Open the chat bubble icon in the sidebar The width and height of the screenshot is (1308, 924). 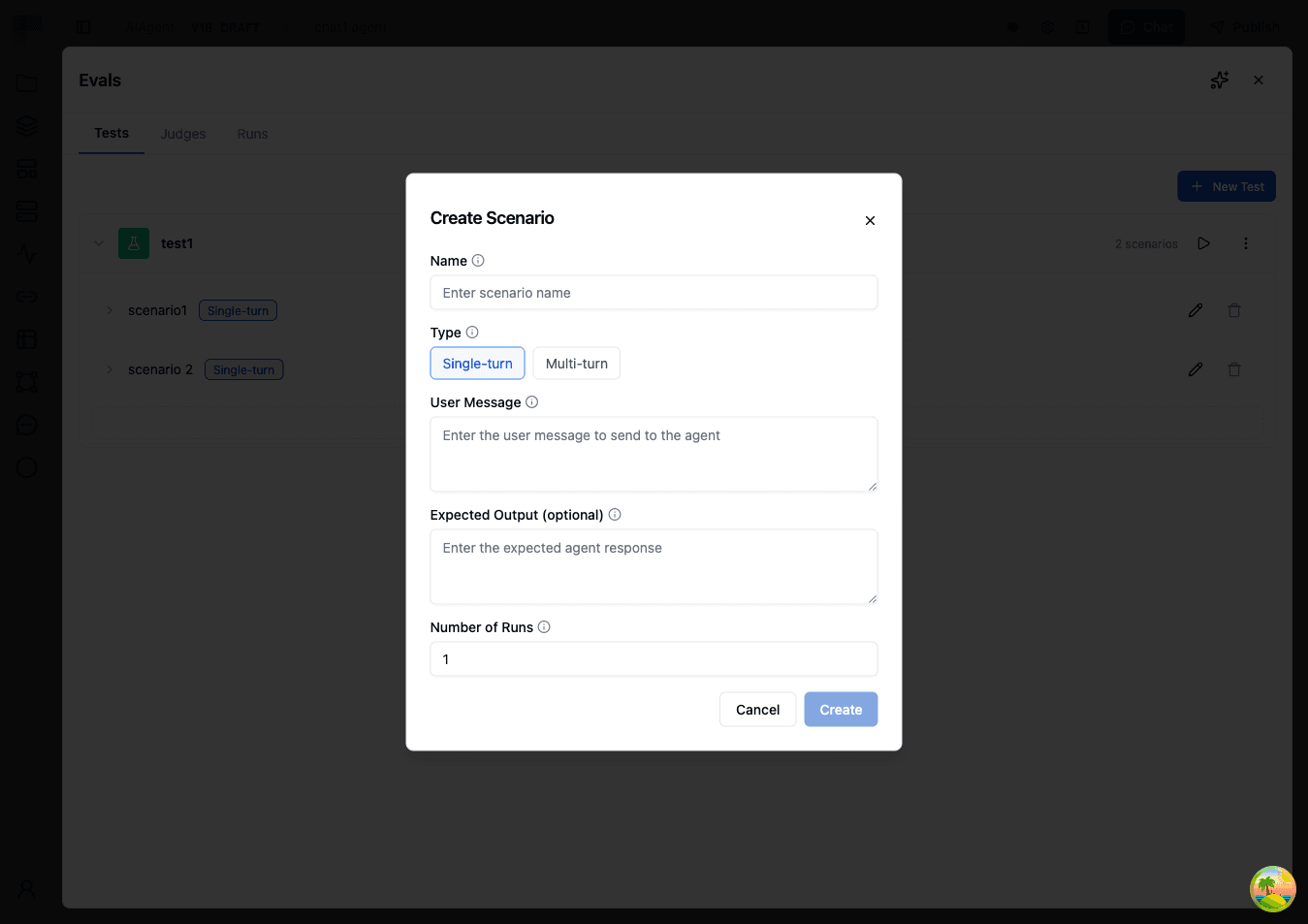tap(26, 425)
